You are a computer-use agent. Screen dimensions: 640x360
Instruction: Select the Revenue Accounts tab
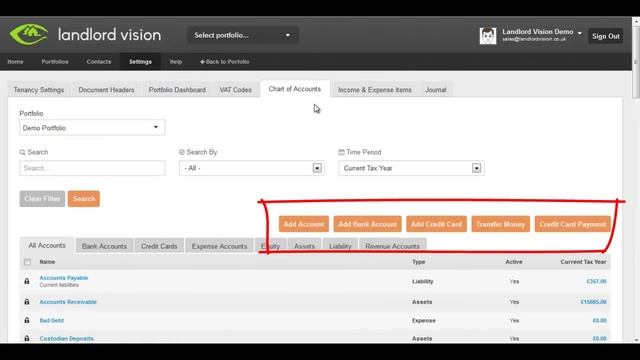coord(392,246)
